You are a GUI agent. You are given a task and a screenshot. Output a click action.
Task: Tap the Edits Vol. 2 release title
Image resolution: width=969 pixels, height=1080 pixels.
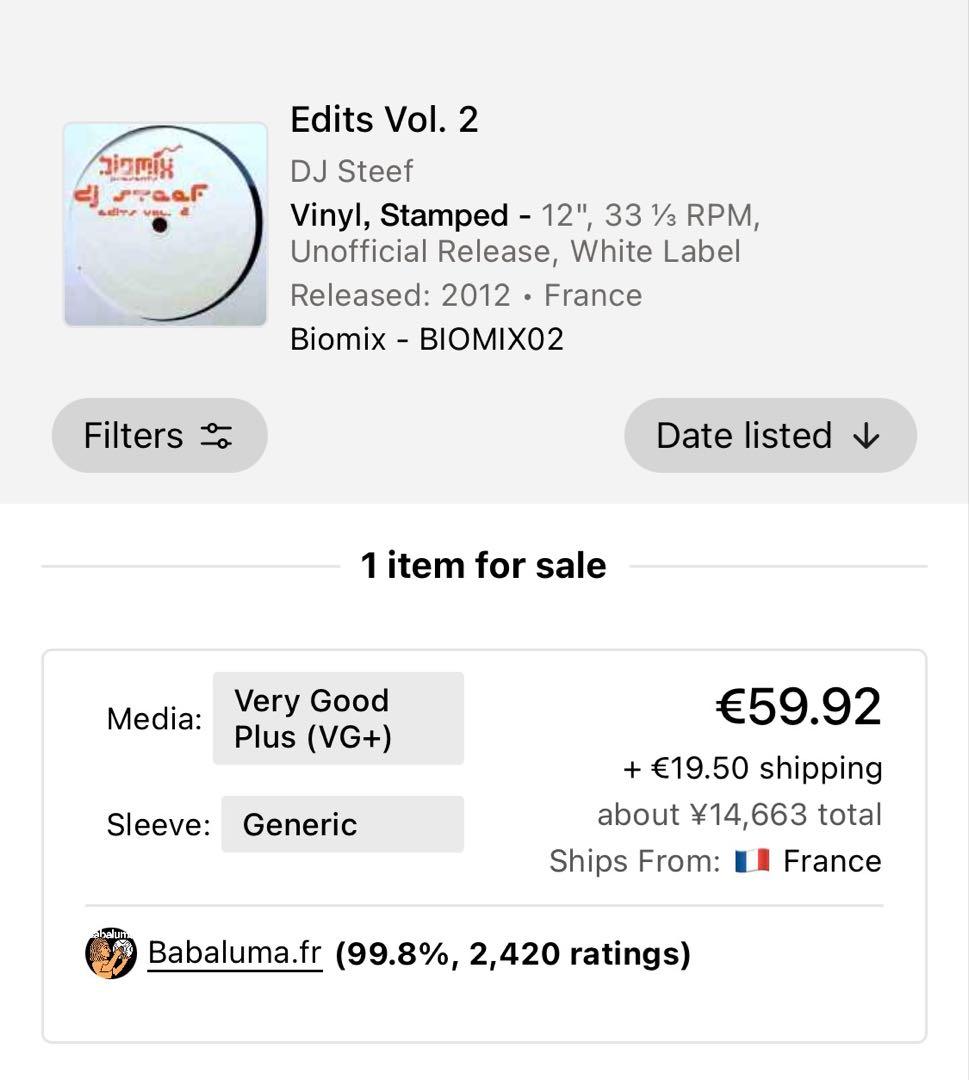pos(384,120)
